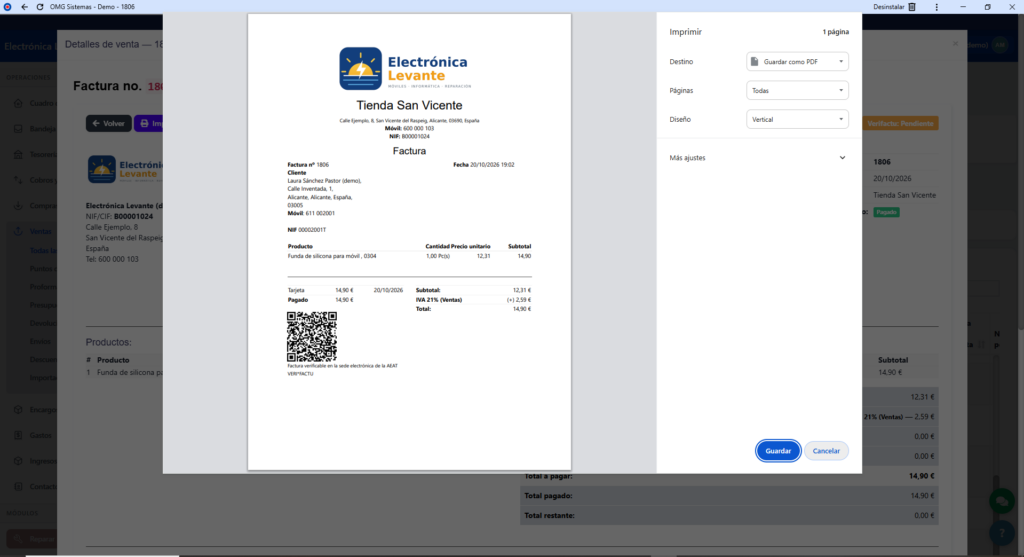Click the 'Imprimir' dialog title

685,31
